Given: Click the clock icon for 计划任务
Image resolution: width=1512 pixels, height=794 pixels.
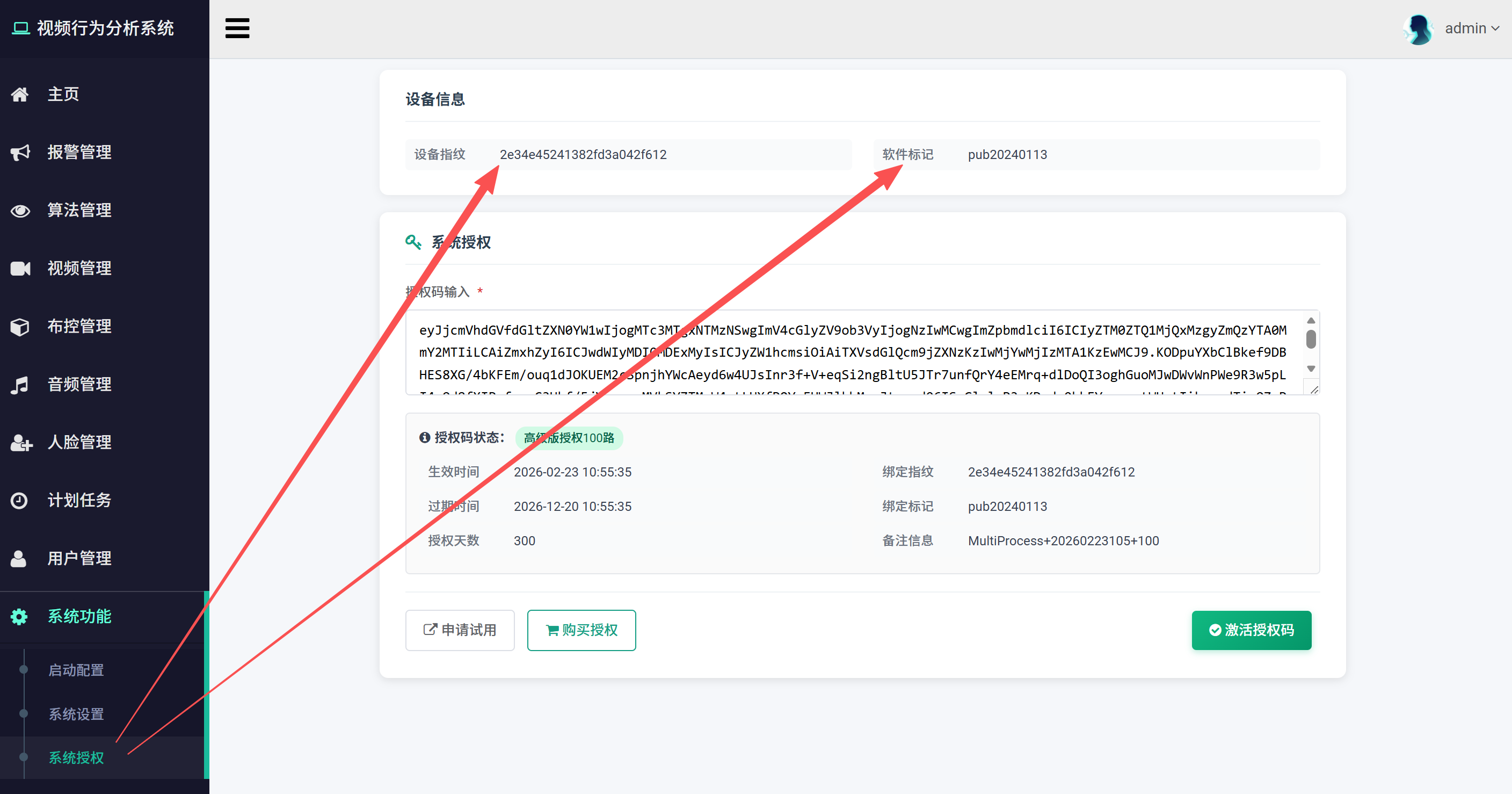Looking at the screenshot, I should [x=19, y=500].
